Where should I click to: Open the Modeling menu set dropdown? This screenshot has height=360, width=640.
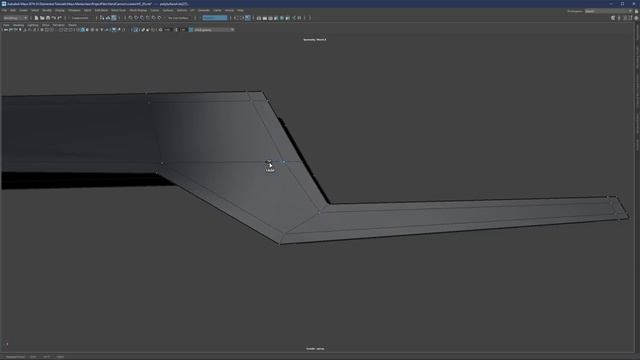coord(15,18)
